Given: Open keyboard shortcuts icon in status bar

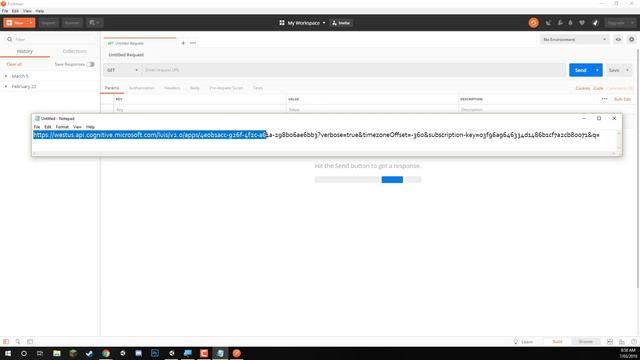Looking at the screenshot, I should tap(622, 342).
